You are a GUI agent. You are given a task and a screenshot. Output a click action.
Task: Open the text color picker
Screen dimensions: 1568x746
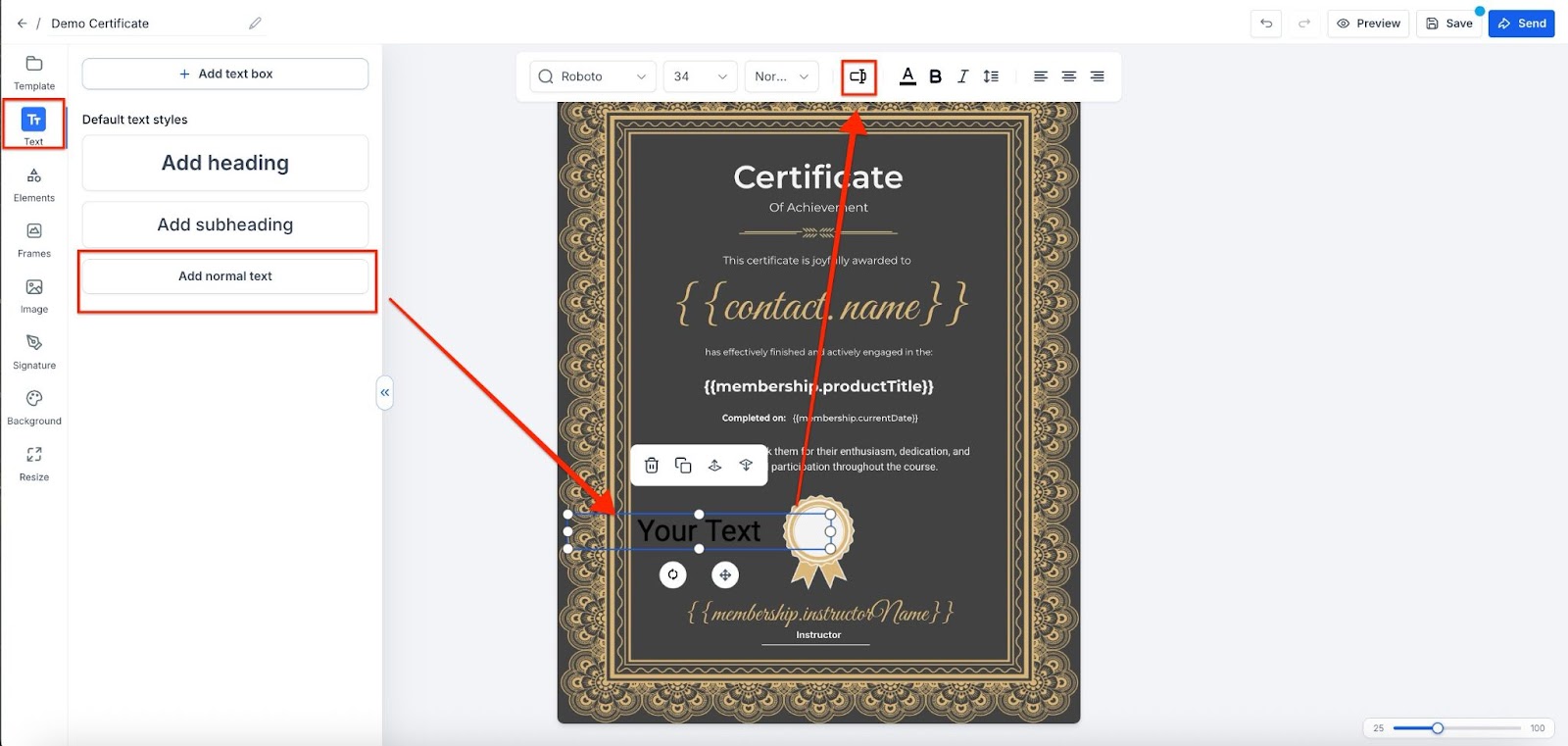pyautogui.click(x=907, y=76)
